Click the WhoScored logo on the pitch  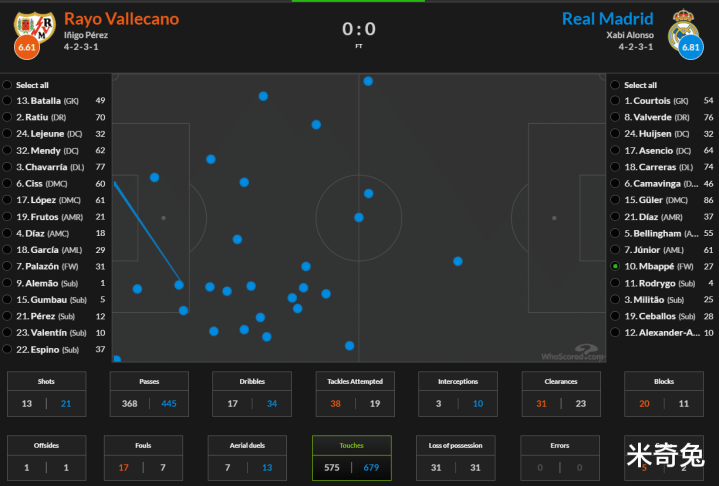572,353
